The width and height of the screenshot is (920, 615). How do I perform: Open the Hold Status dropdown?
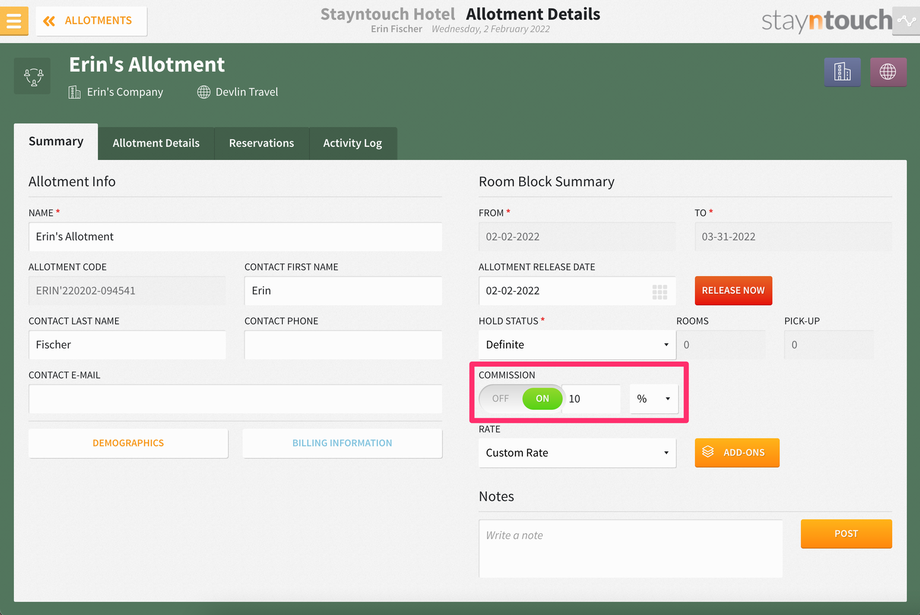tap(577, 344)
